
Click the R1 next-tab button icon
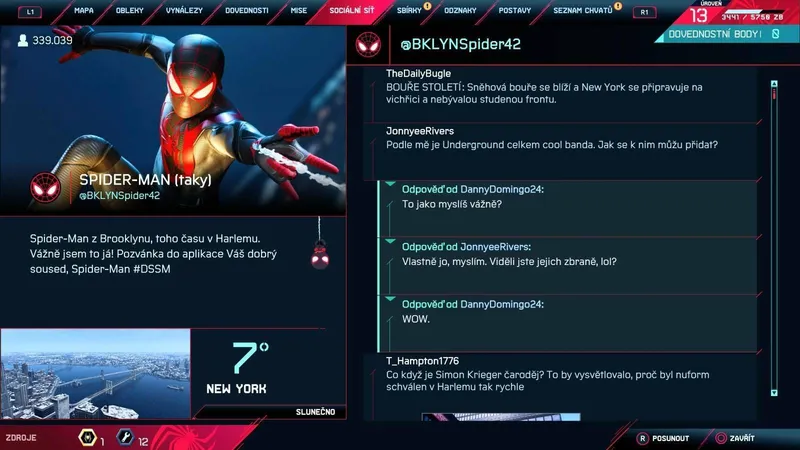point(644,12)
